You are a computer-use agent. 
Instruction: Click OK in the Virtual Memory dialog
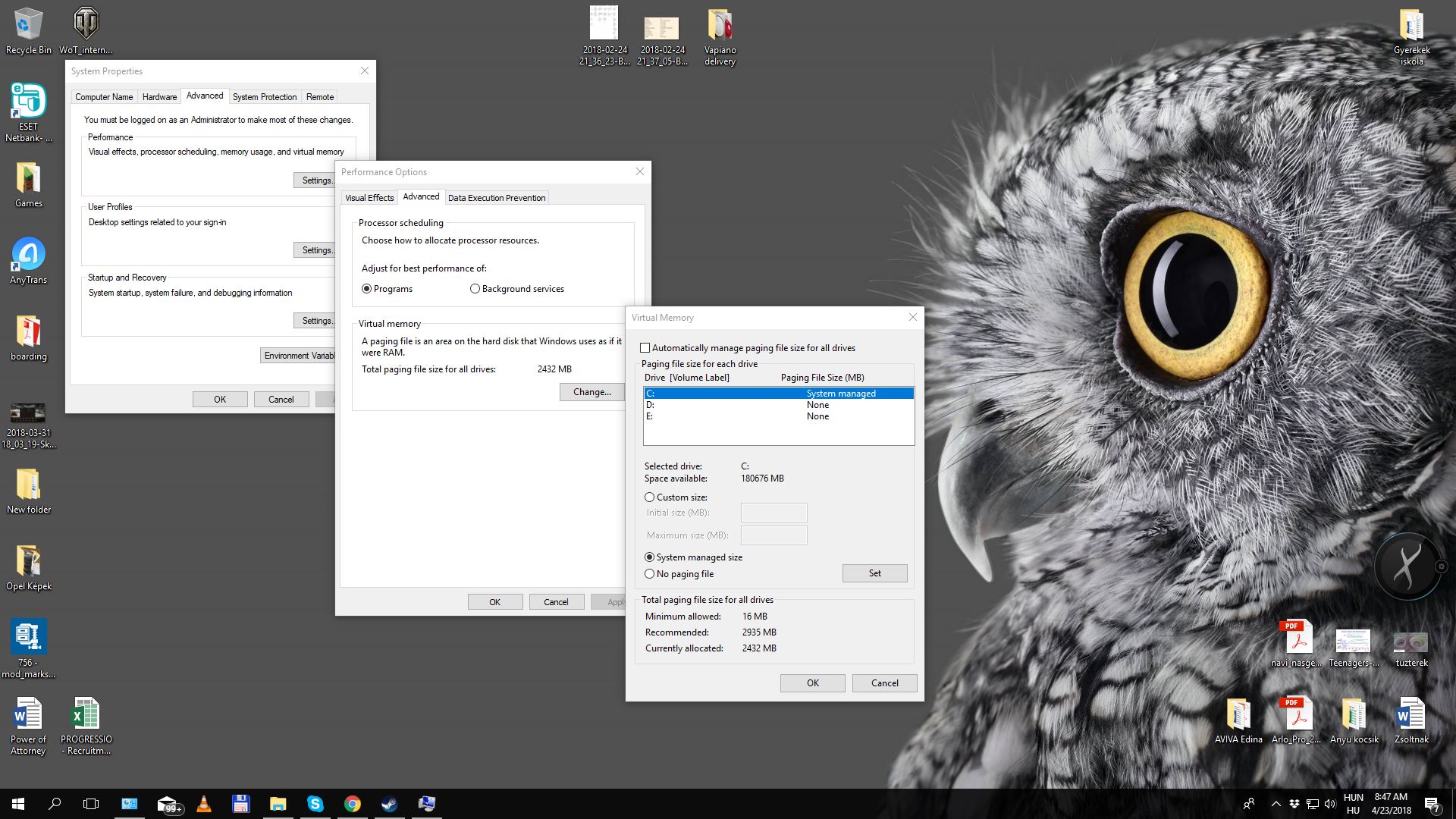[x=812, y=683]
